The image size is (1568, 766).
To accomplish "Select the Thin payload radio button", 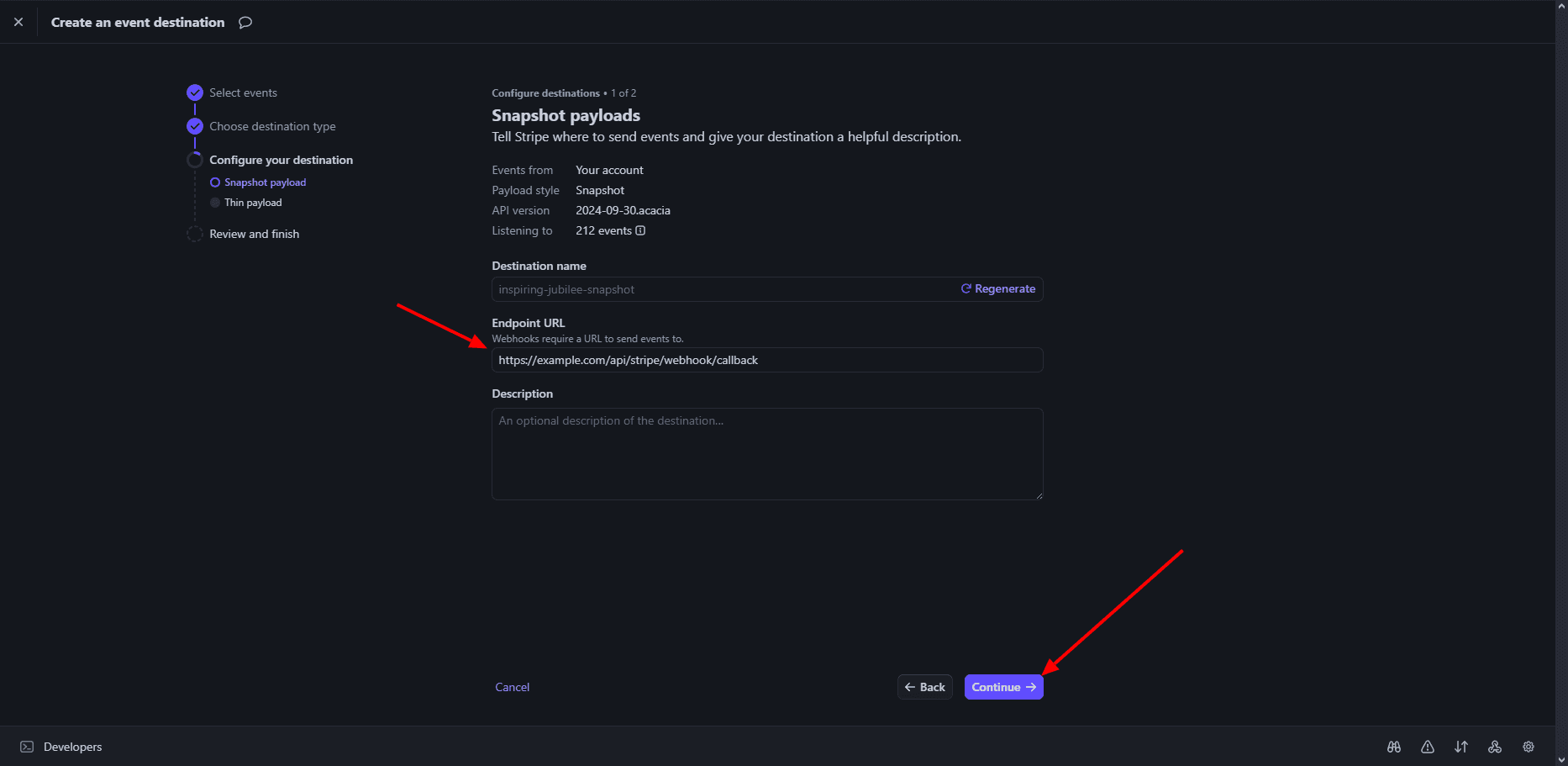I will click(215, 202).
